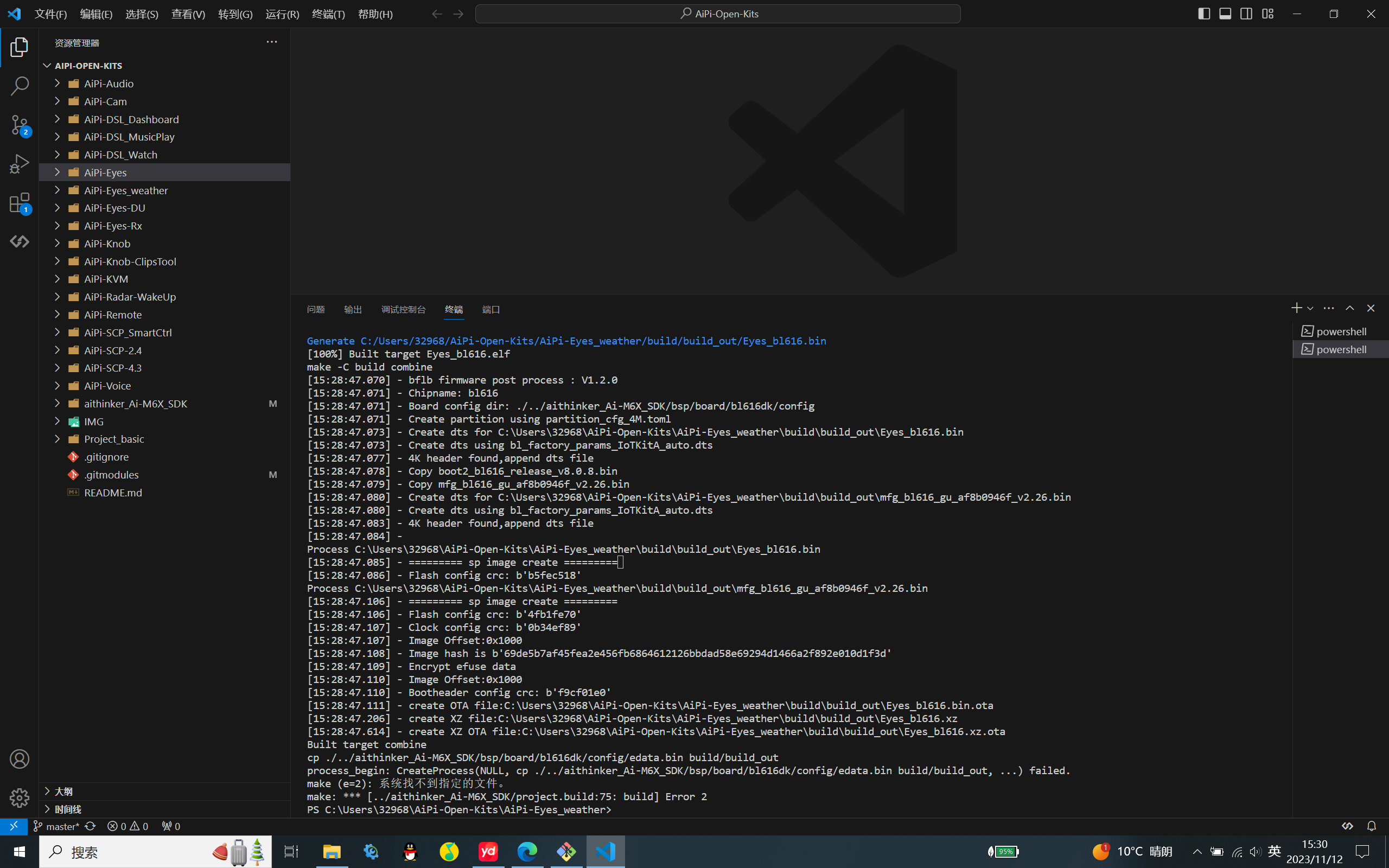This screenshot has width=1389, height=868.
Task: Expand the IMG folder
Action: click(58, 422)
